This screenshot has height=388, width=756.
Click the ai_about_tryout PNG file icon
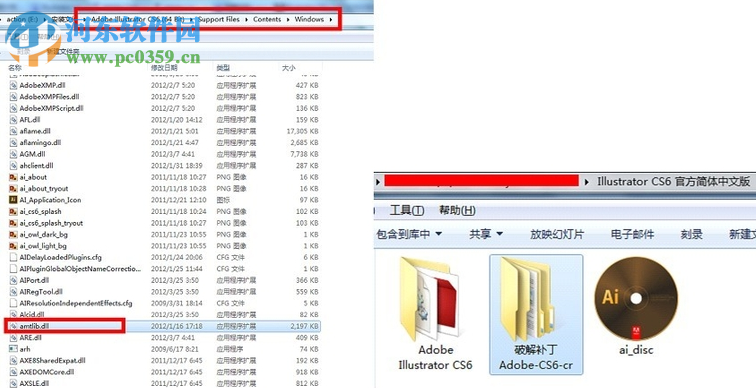13,188
